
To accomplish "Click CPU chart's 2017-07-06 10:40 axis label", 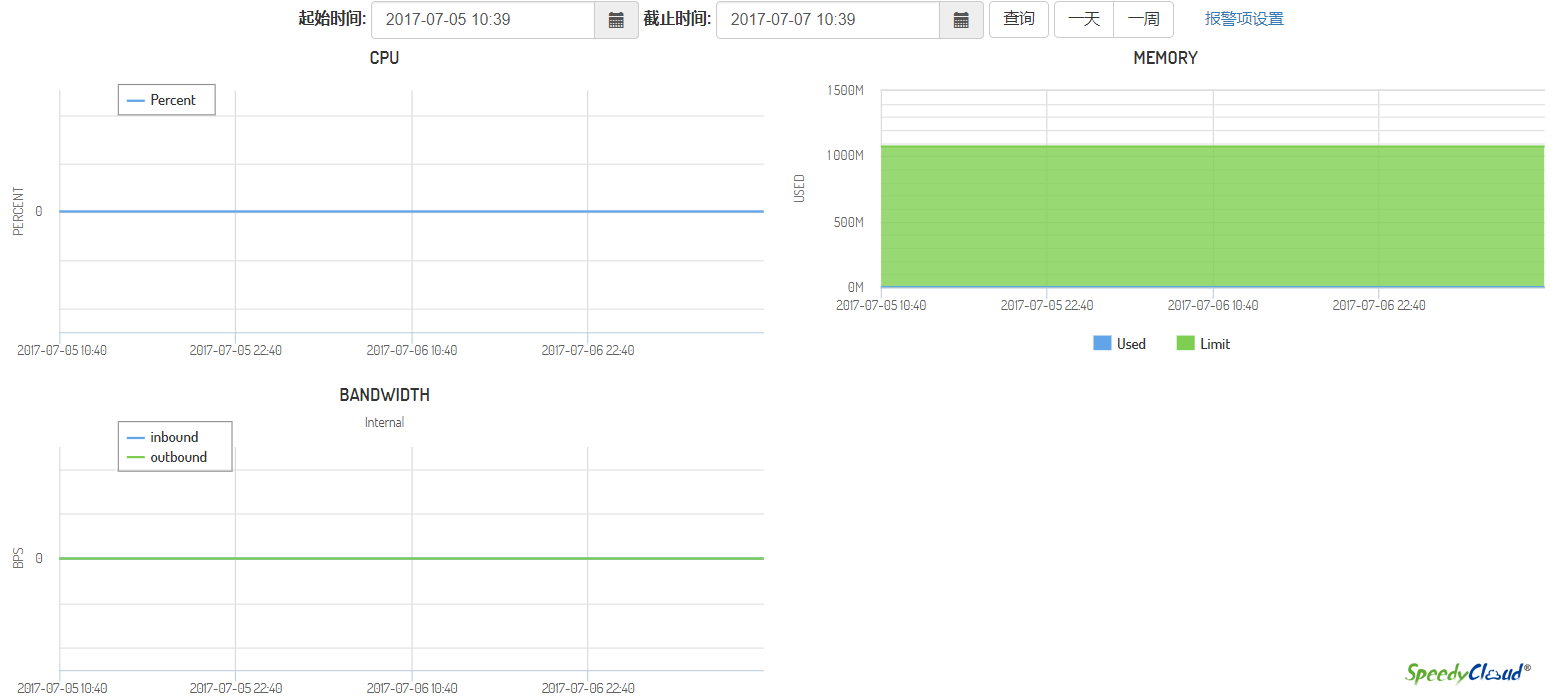I will [412, 351].
